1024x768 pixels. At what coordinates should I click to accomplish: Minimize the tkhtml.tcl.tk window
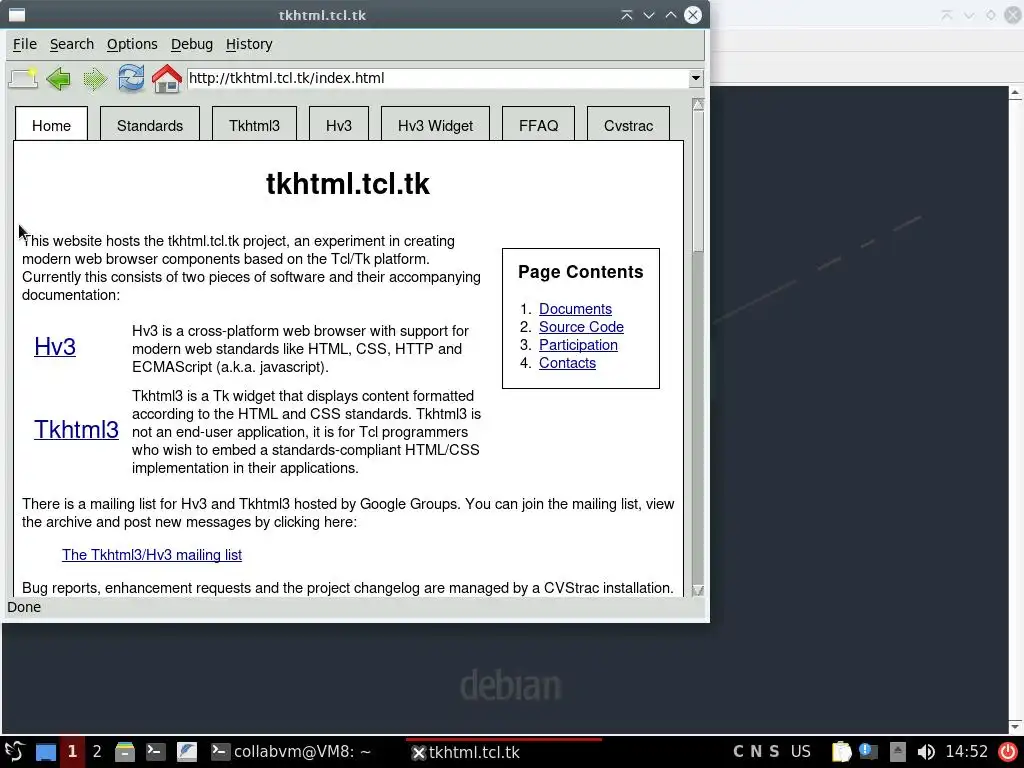[x=648, y=15]
